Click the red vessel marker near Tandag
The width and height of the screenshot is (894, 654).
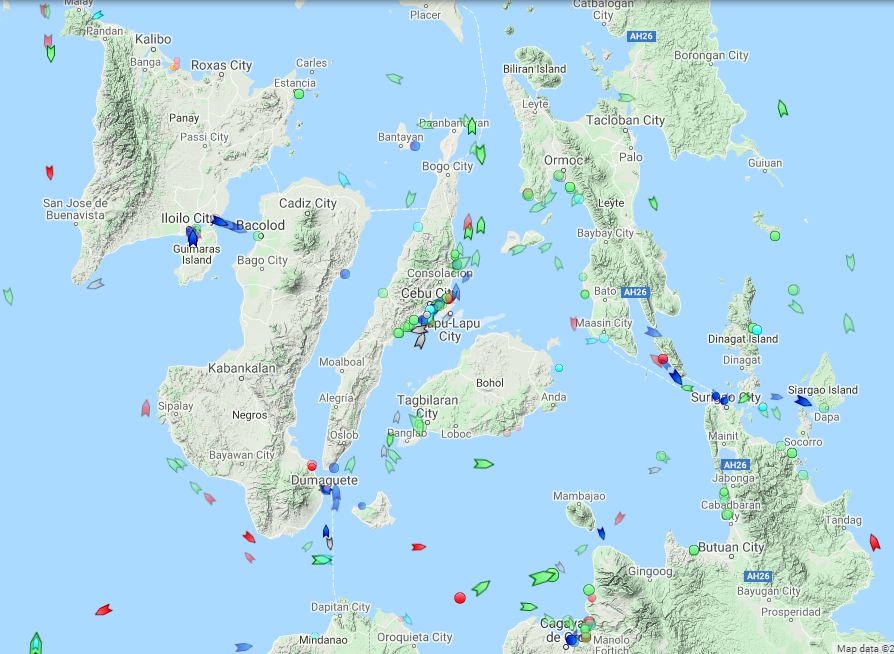click(874, 542)
